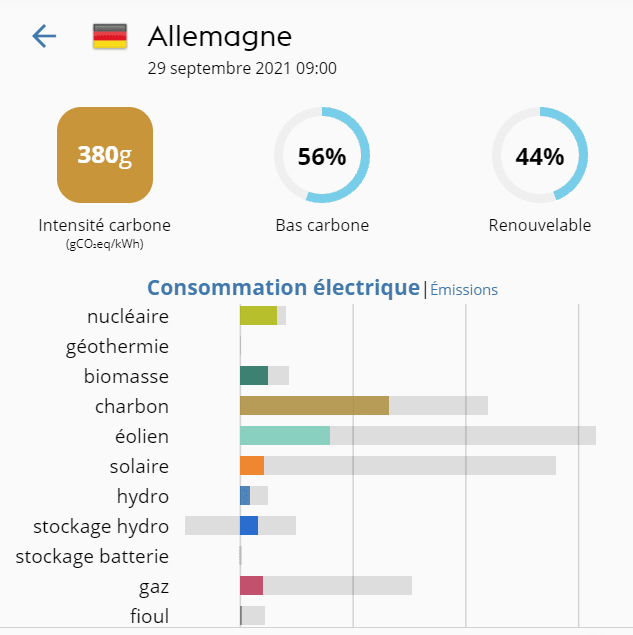633x635 pixels.
Task: Switch to the Émissions view
Action: [x=464, y=290]
